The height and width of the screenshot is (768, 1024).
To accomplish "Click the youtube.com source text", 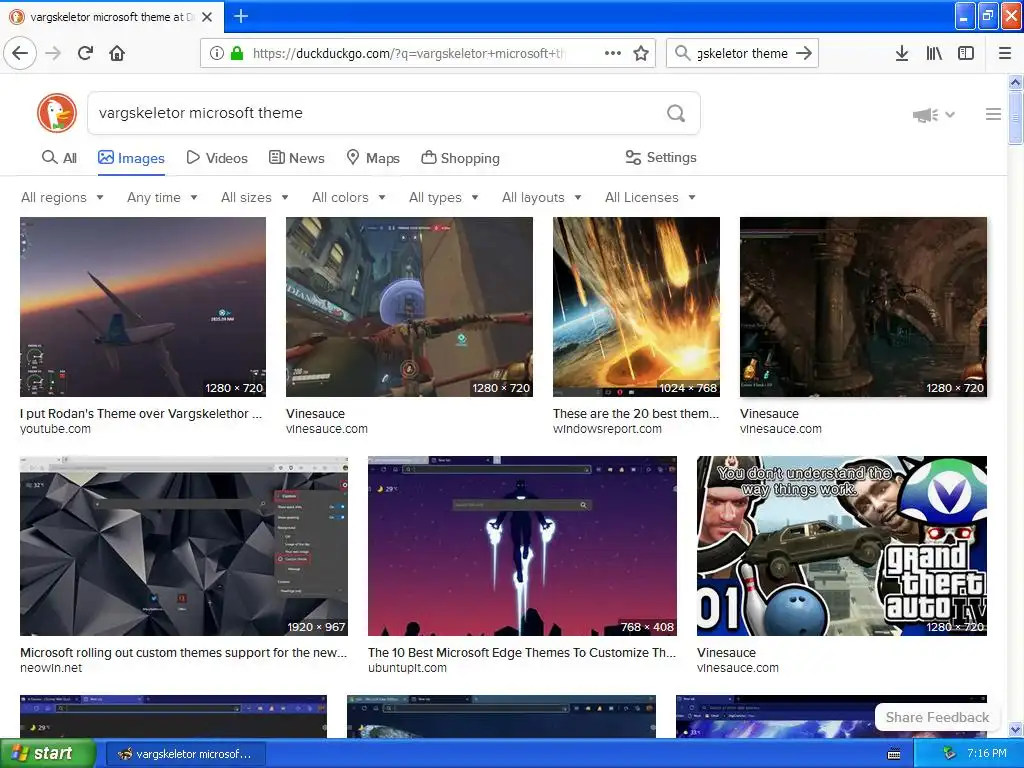I will click(56, 429).
